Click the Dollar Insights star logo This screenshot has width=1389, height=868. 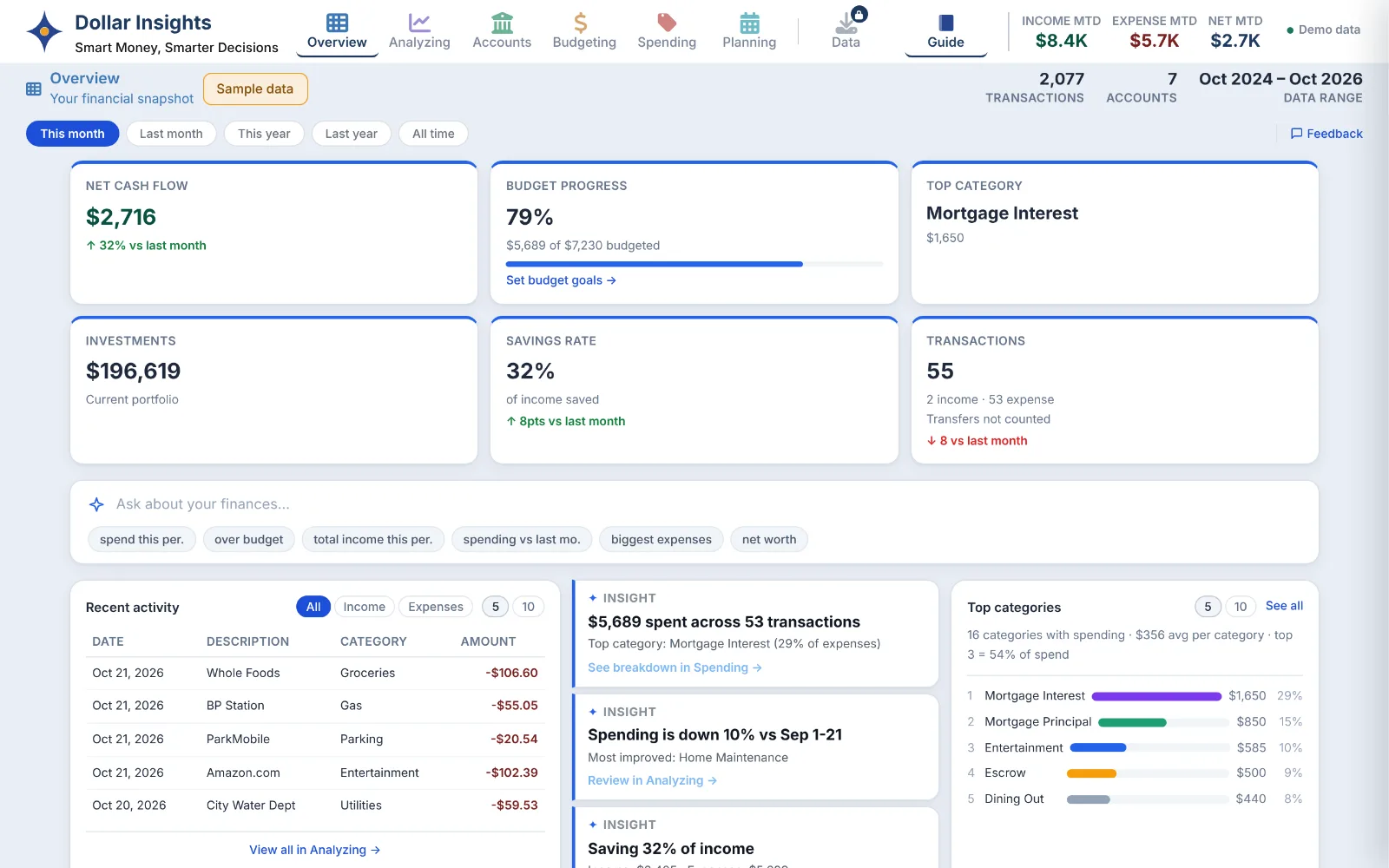click(x=43, y=32)
